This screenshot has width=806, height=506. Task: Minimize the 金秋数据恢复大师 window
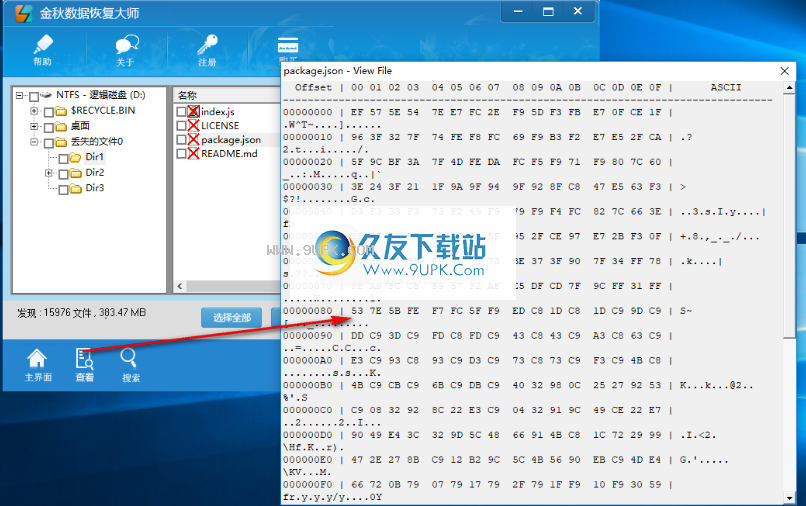[518, 11]
